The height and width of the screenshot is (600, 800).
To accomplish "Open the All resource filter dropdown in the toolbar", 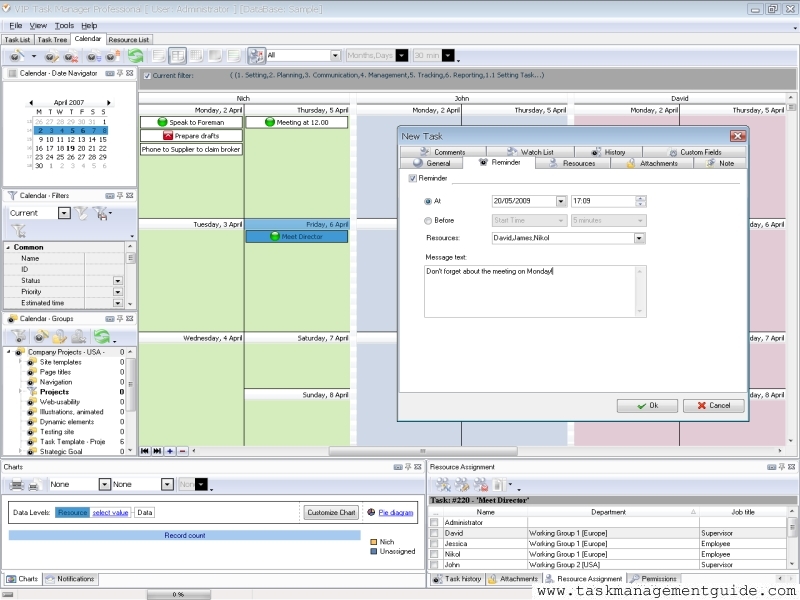I will [x=335, y=55].
